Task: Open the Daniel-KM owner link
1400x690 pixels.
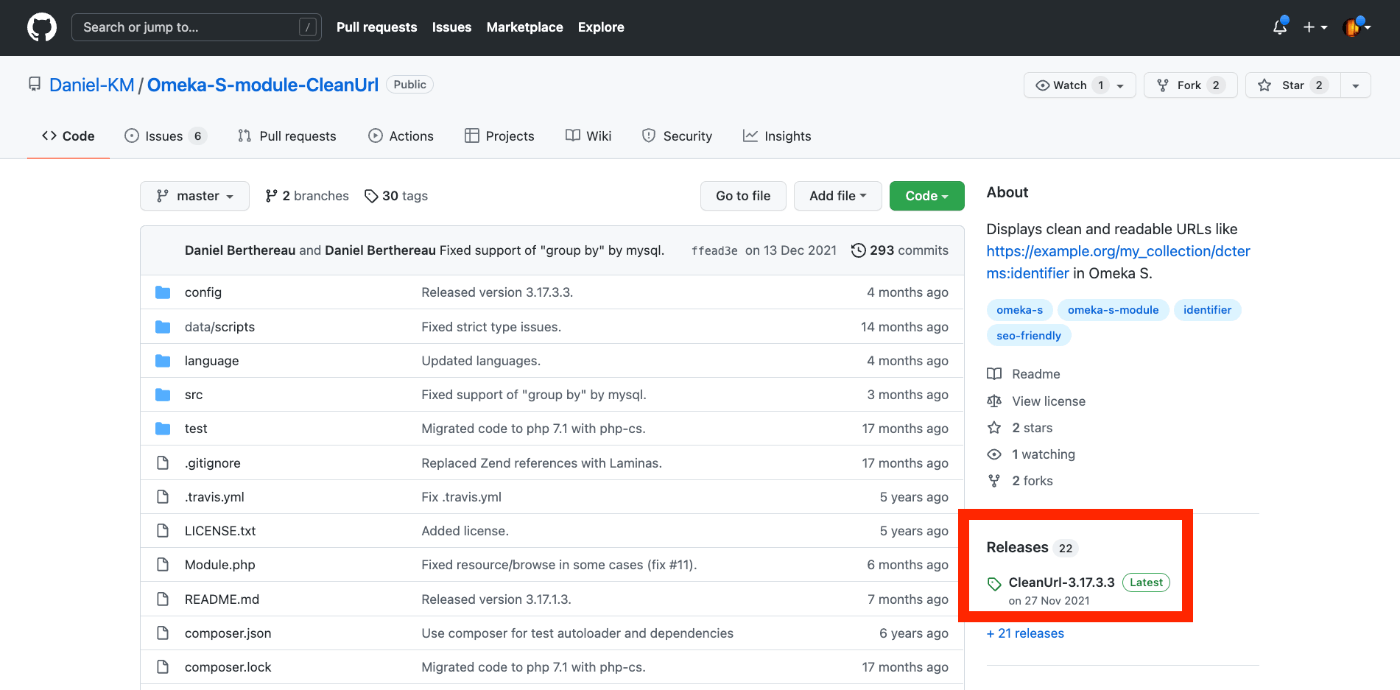Action: pos(92,85)
